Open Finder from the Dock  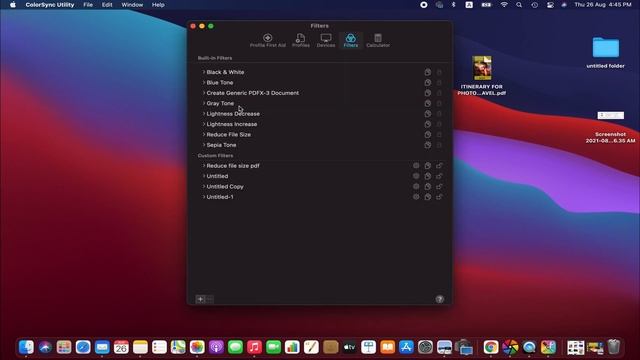[26, 347]
